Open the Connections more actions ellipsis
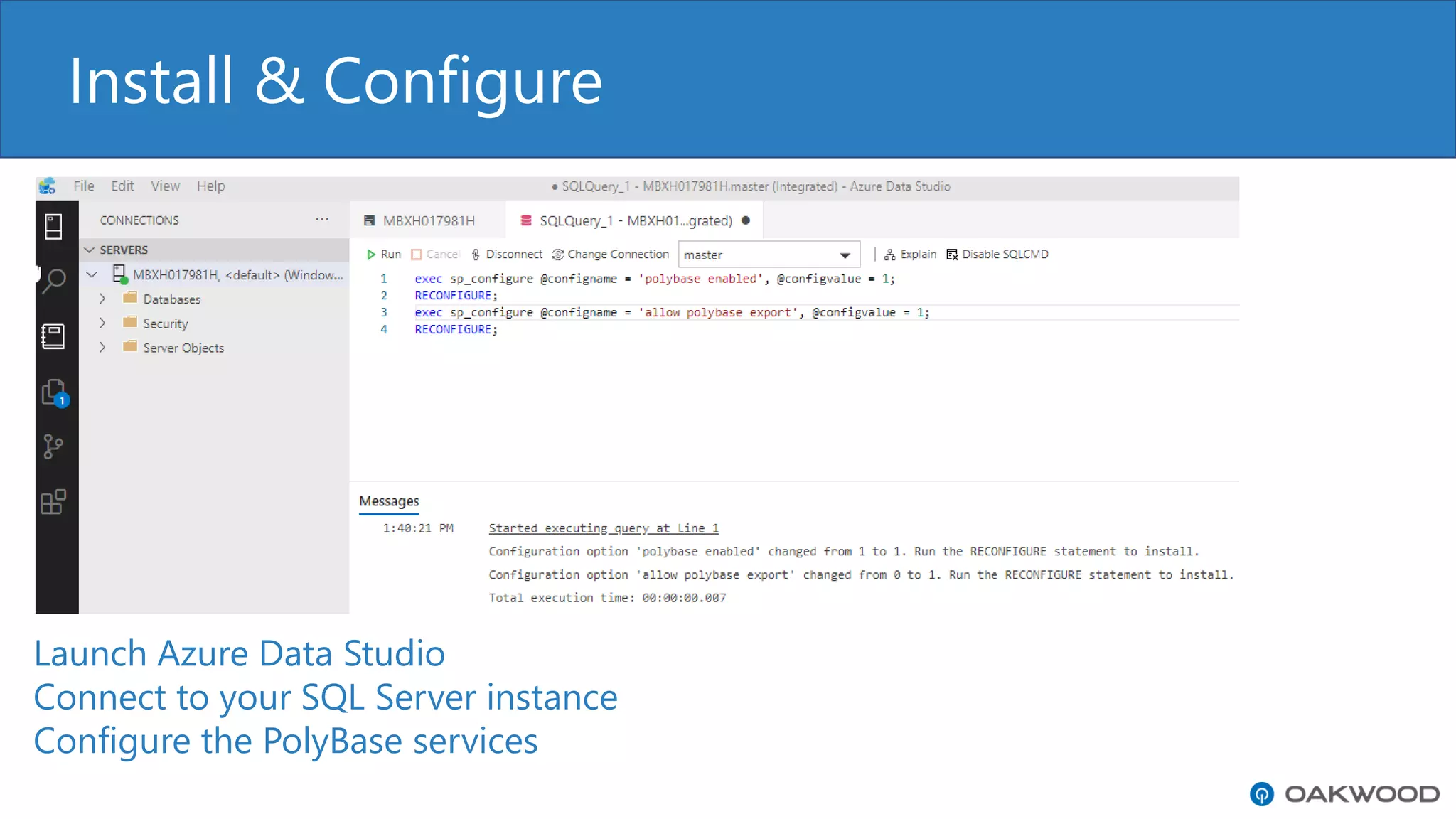This screenshot has height=819, width=1456. [322, 220]
